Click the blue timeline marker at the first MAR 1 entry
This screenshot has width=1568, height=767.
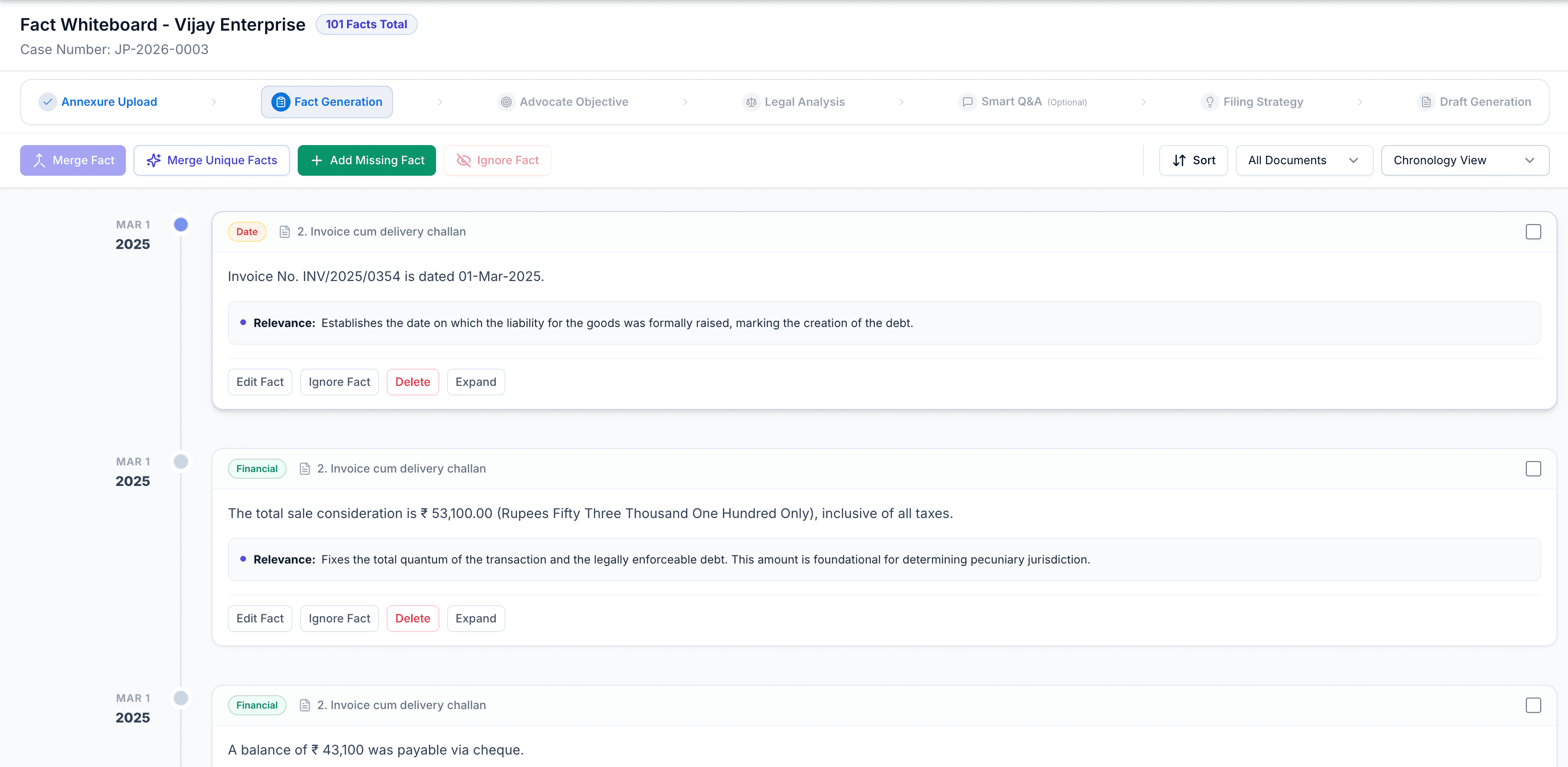181,225
